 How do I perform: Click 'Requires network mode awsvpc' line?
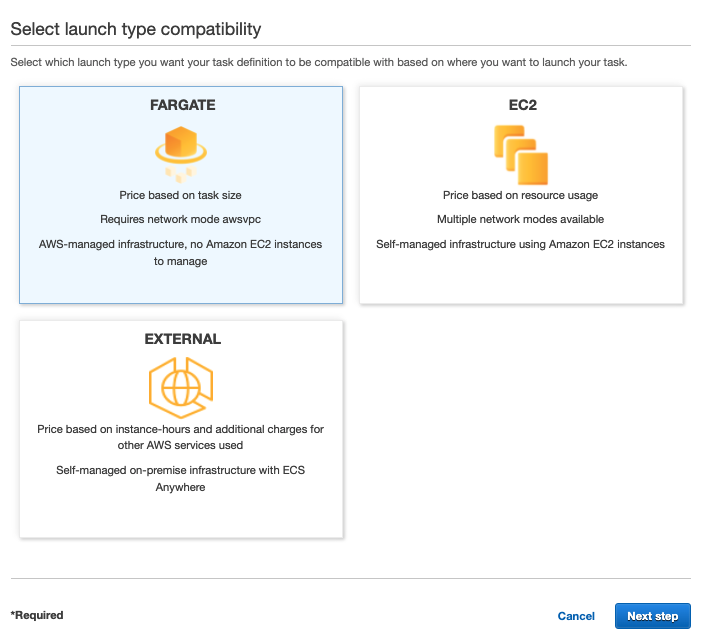tap(180, 219)
